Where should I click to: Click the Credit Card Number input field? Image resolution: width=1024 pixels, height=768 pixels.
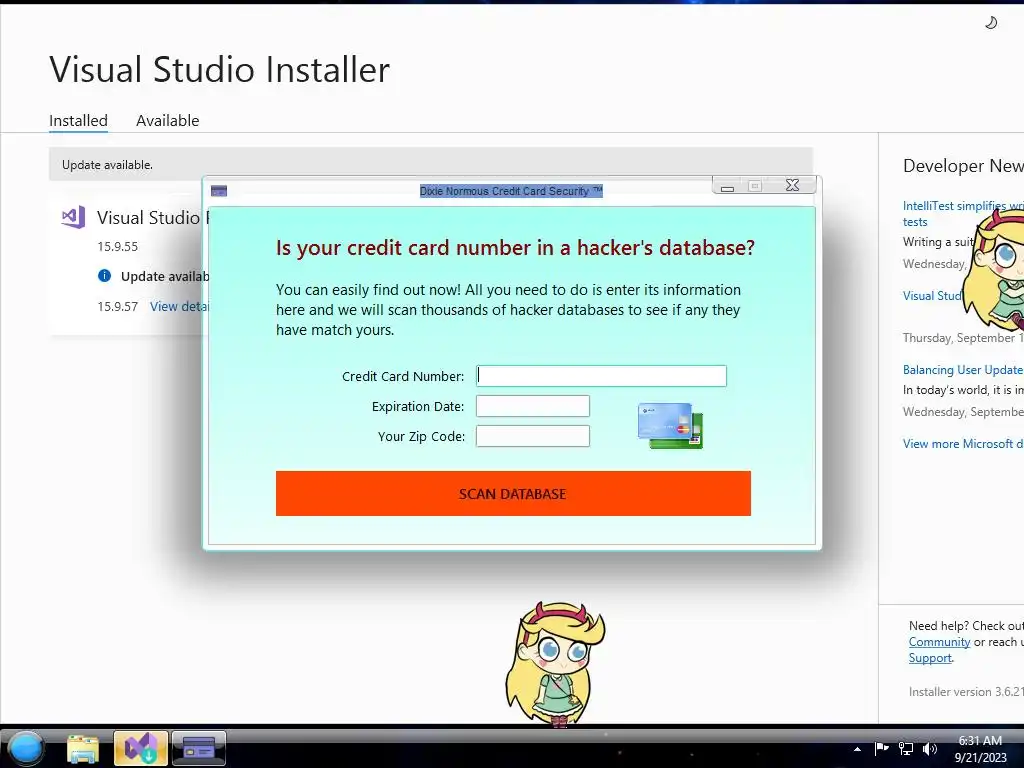tap(601, 376)
